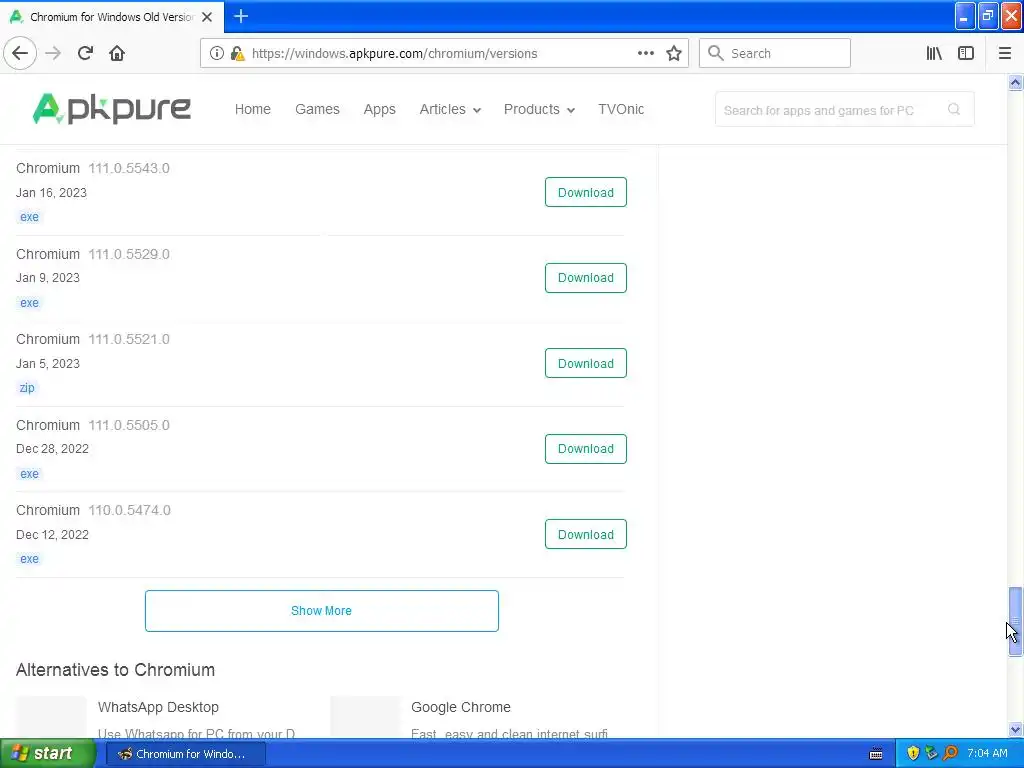
Task: Reload the page with the refresh icon
Action: [85, 53]
